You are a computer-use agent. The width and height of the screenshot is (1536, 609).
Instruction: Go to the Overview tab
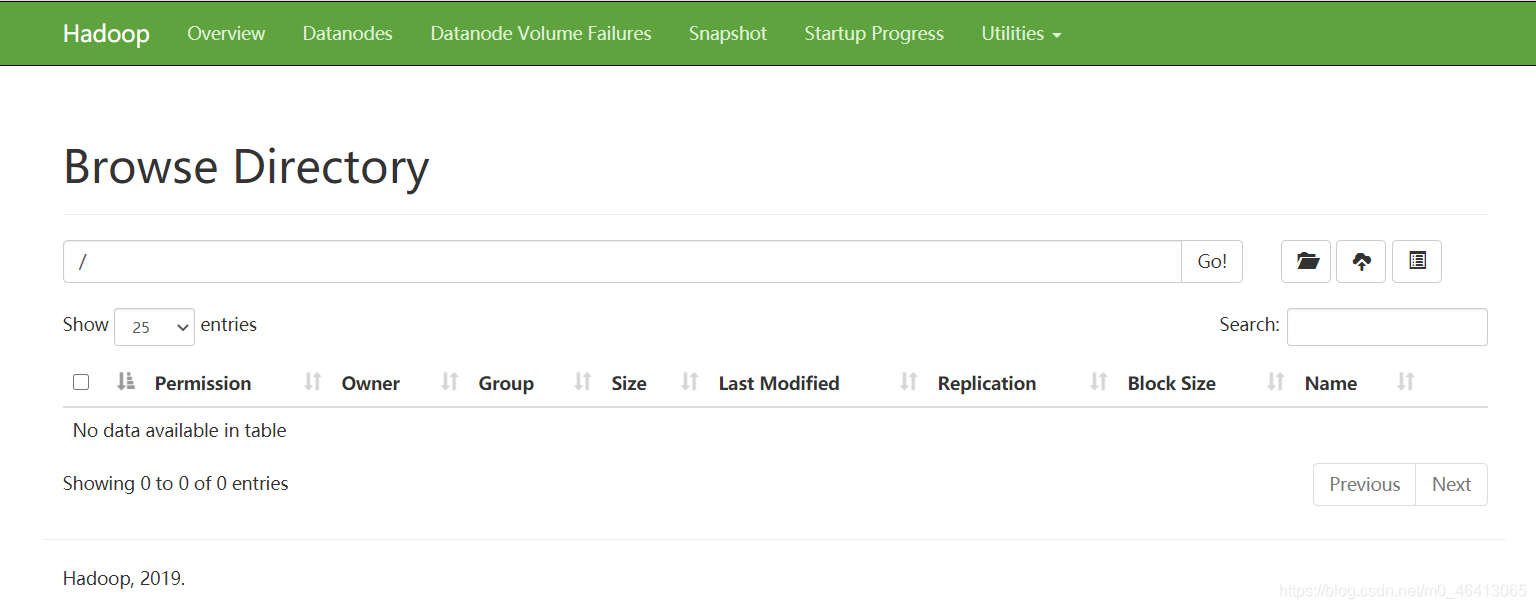coord(226,33)
